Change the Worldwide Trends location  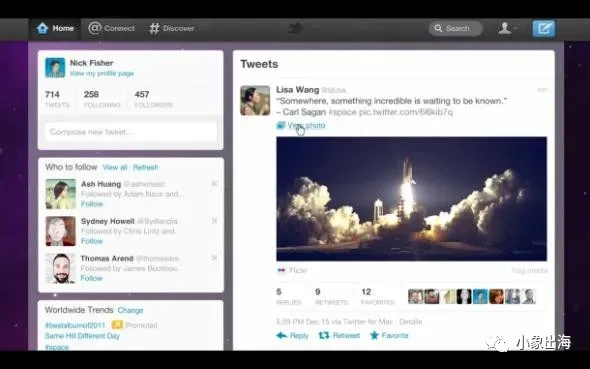(x=130, y=310)
